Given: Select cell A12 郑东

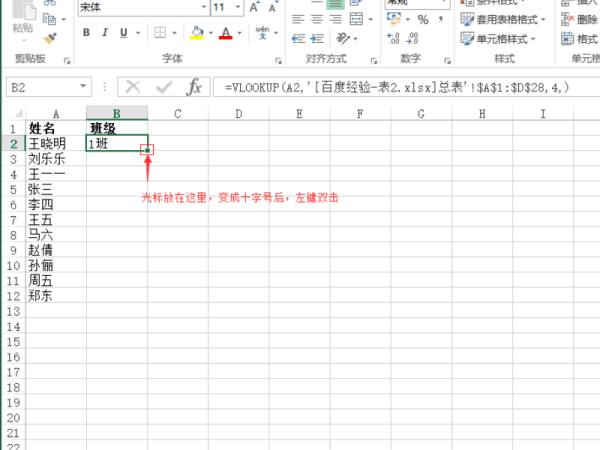Looking at the screenshot, I should (x=56, y=295).
